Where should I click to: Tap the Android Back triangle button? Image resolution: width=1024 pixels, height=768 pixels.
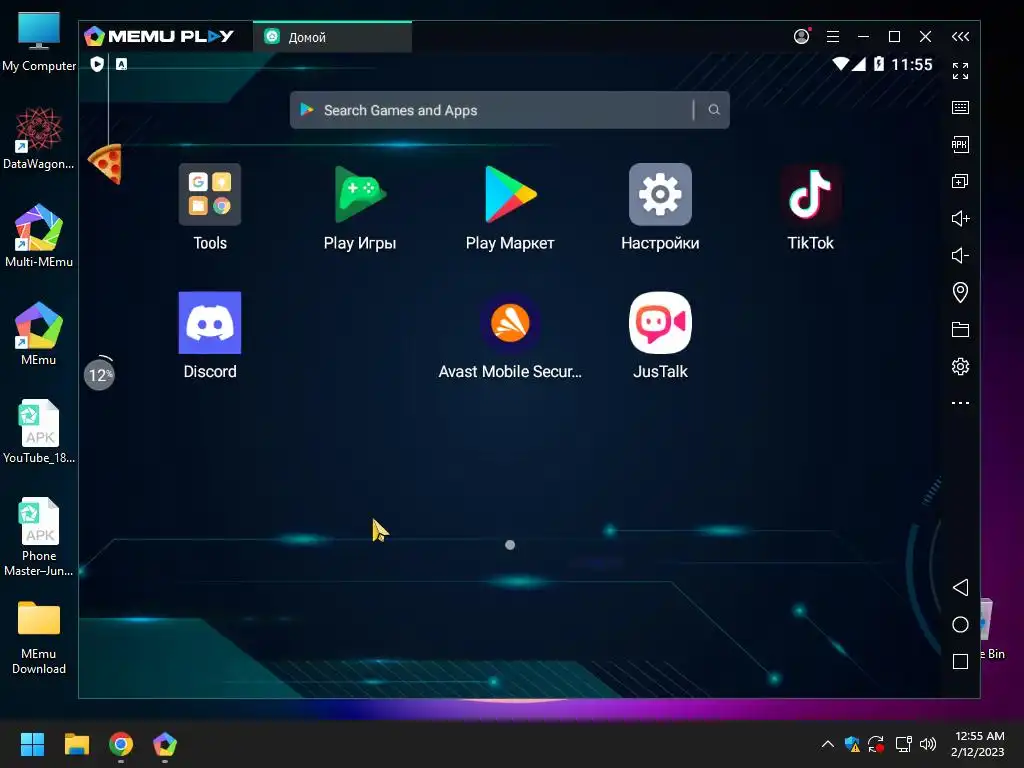pyautogui.click(x=960, y=587)
